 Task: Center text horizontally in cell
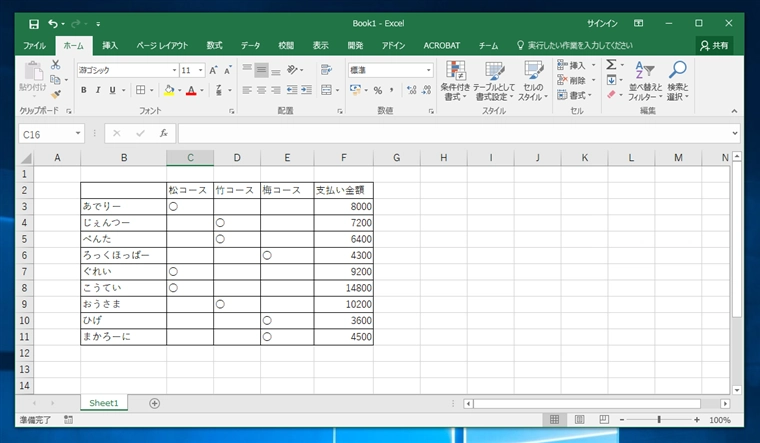tap(261, 90)
